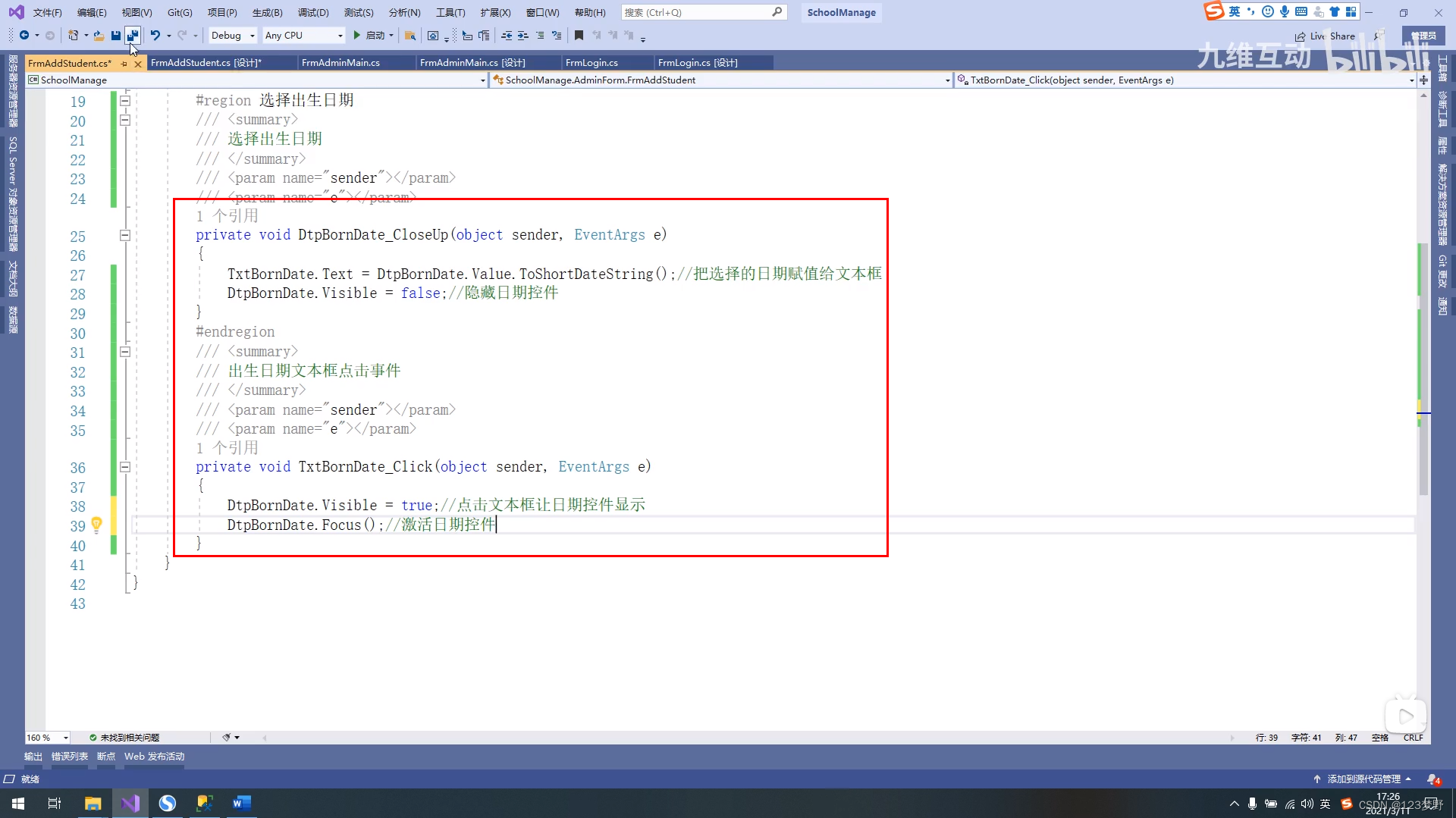
Task: Toggle a bookmark on the current line
Action: [579, 36]
